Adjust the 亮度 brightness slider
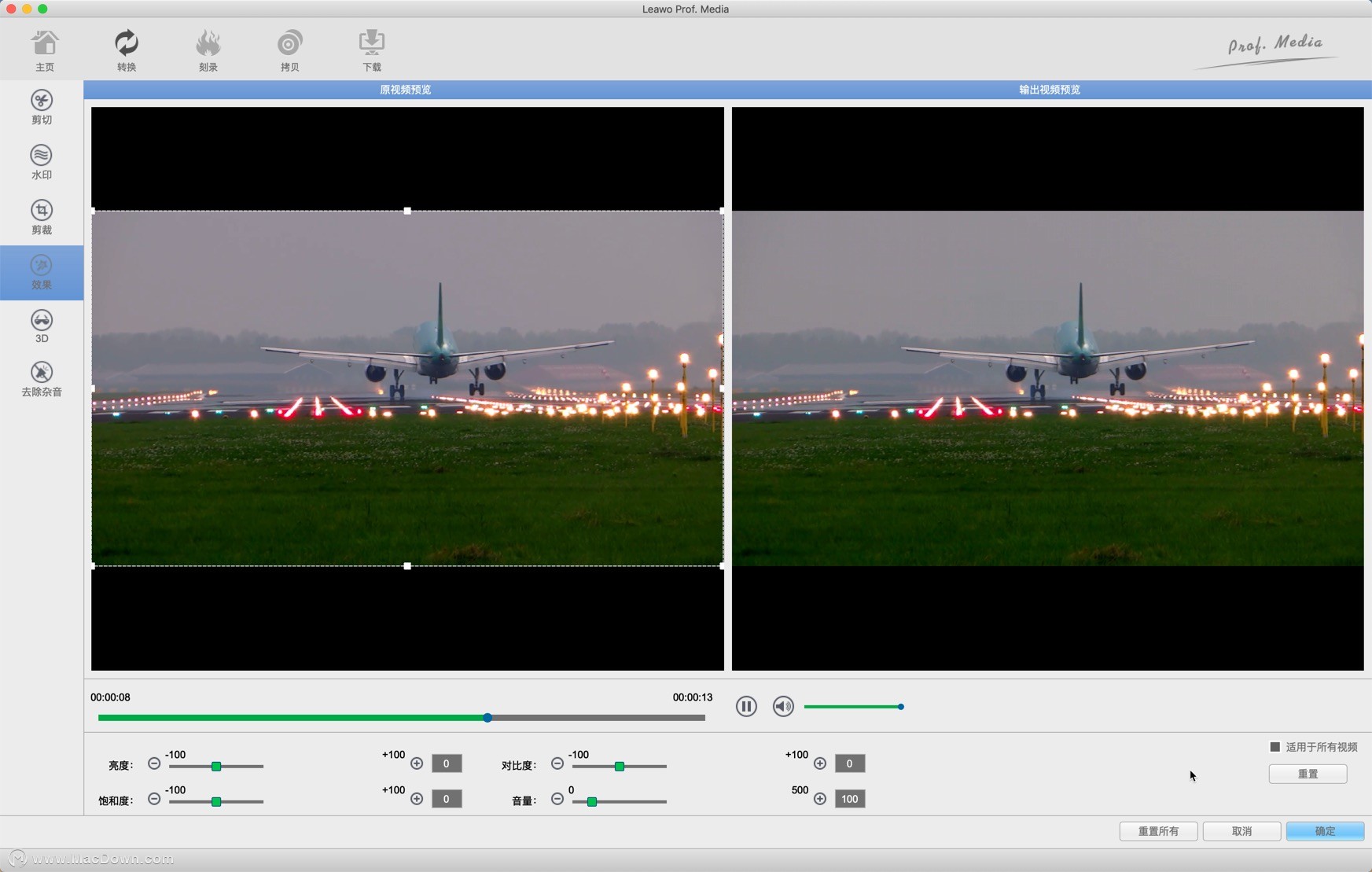The width and height of the screenshot is (1372, 872). tap(216, 766)
